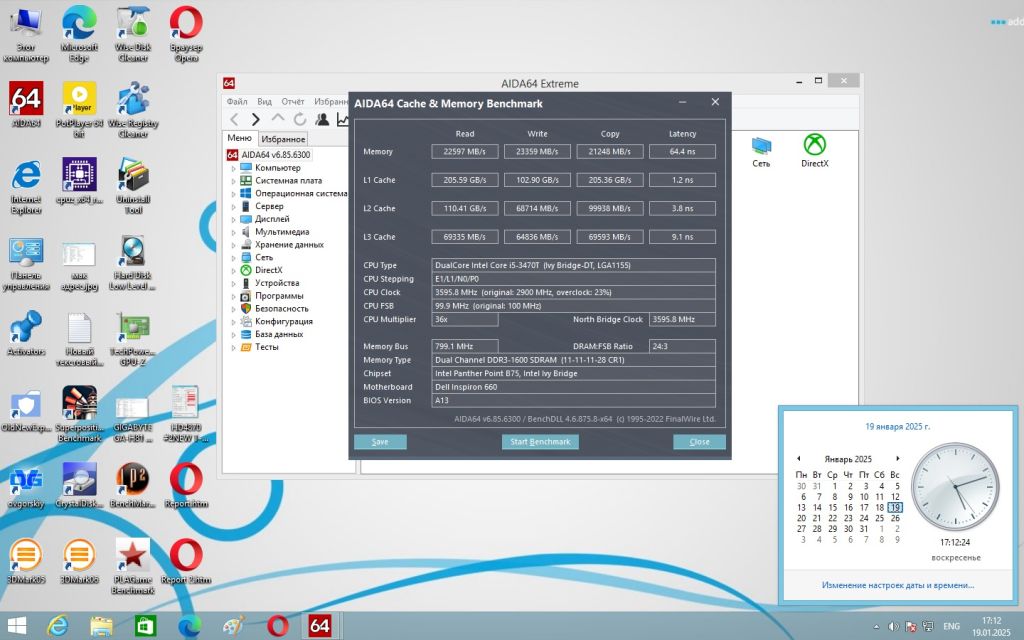Go to next month in calendar
Image resolution: width=1024 pixels, height=640 pixels.
point(898,458)
